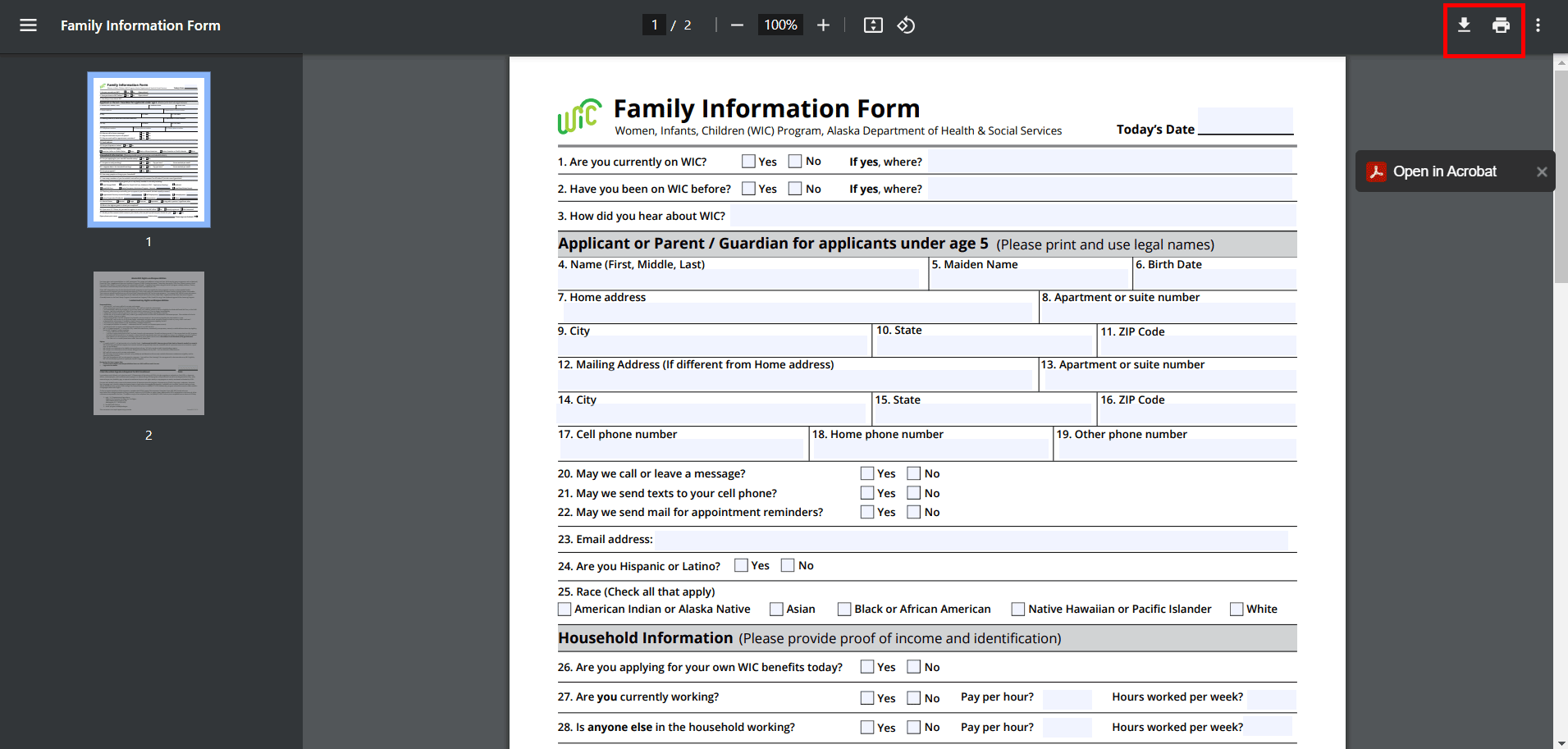Click the Cell phone number field
Image resolution: width=1568 pixels, height=749 pixels.
click(x=680, y=449)
